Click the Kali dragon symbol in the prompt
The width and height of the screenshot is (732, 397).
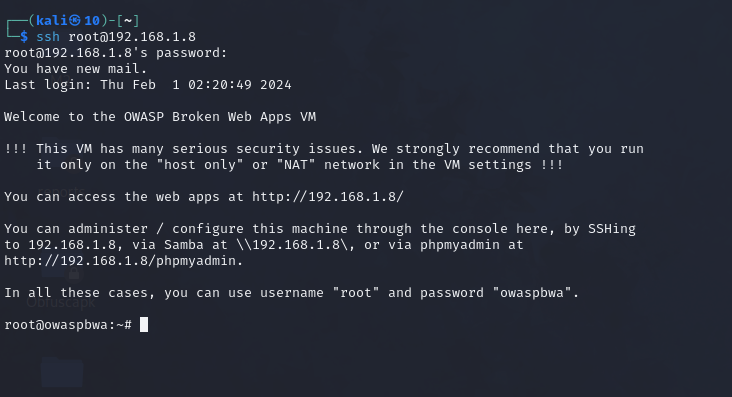pyautogui.click(x=75, y=21)
